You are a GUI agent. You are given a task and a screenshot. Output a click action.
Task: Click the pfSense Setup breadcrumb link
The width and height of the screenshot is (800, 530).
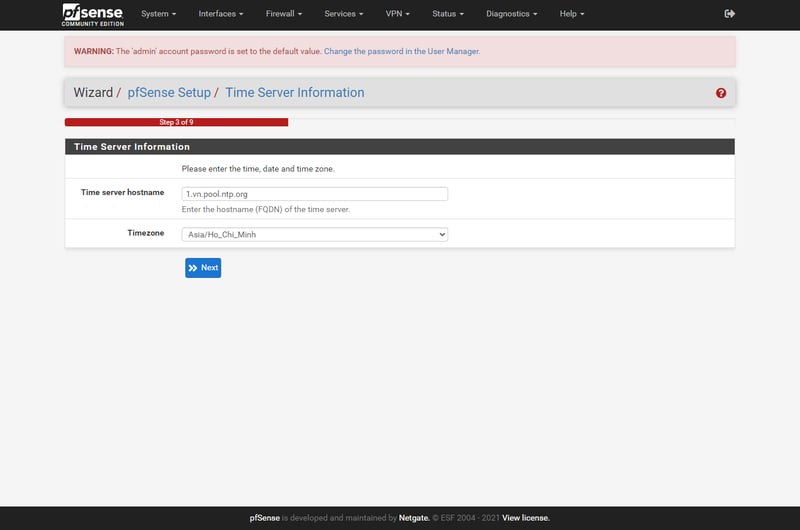point(169,92)
